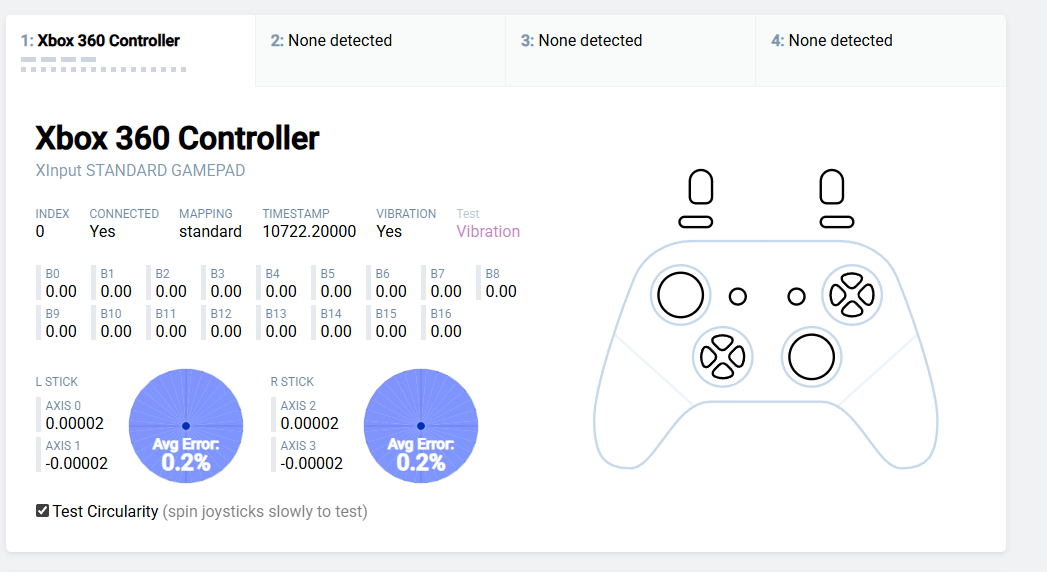This screenshot has width=1047, height=572.
Task: Select the Xbox 360 Controller tab
Action: point(131,51)
